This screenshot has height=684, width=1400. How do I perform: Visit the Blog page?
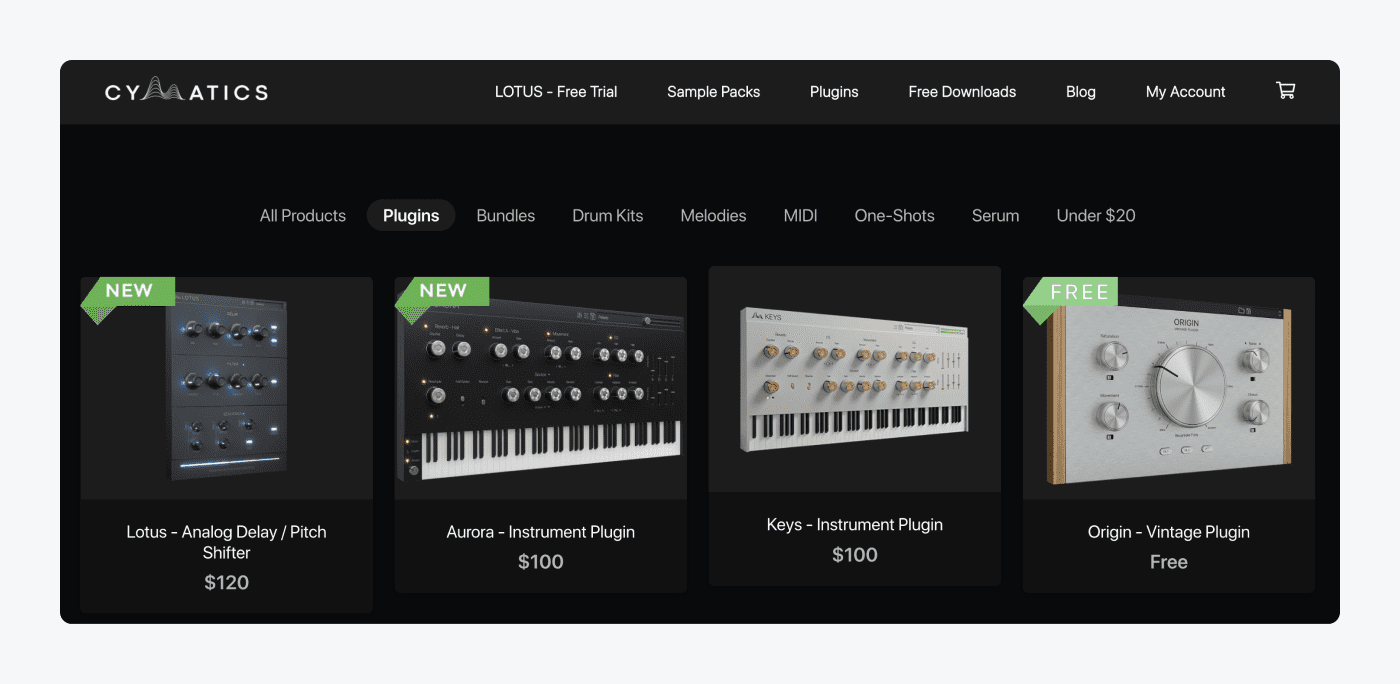point(1081,92)
